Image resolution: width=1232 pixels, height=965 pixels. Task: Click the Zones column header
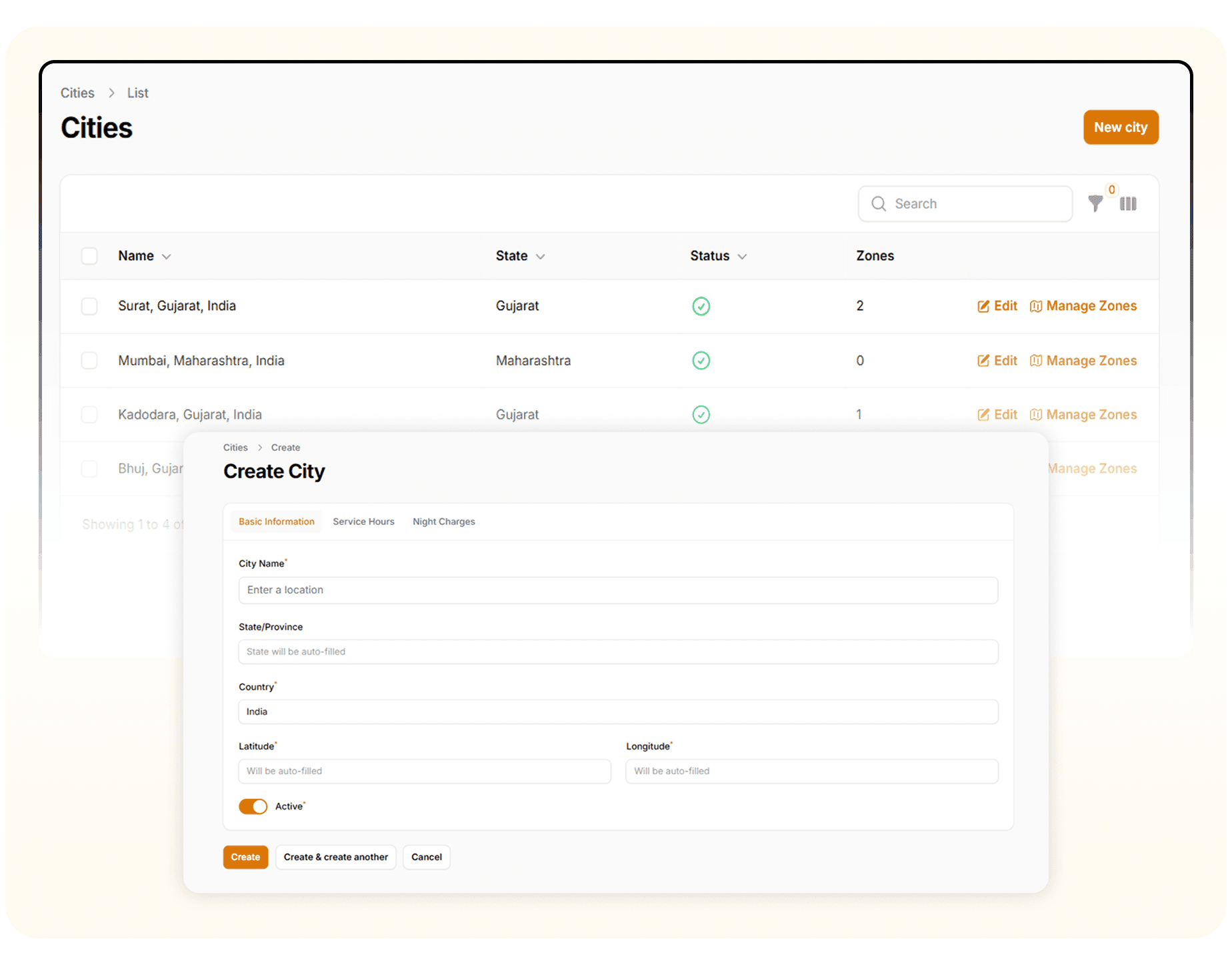pyautogui.click(x=875, y=256)
